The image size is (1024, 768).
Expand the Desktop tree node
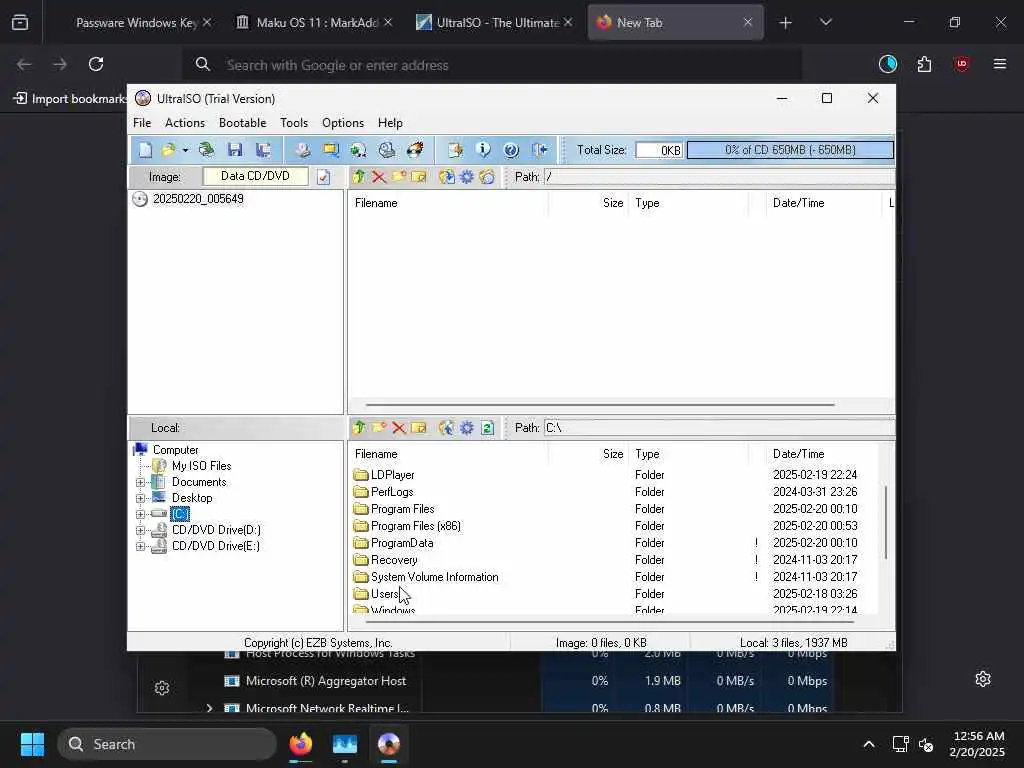tap(140, 498)
